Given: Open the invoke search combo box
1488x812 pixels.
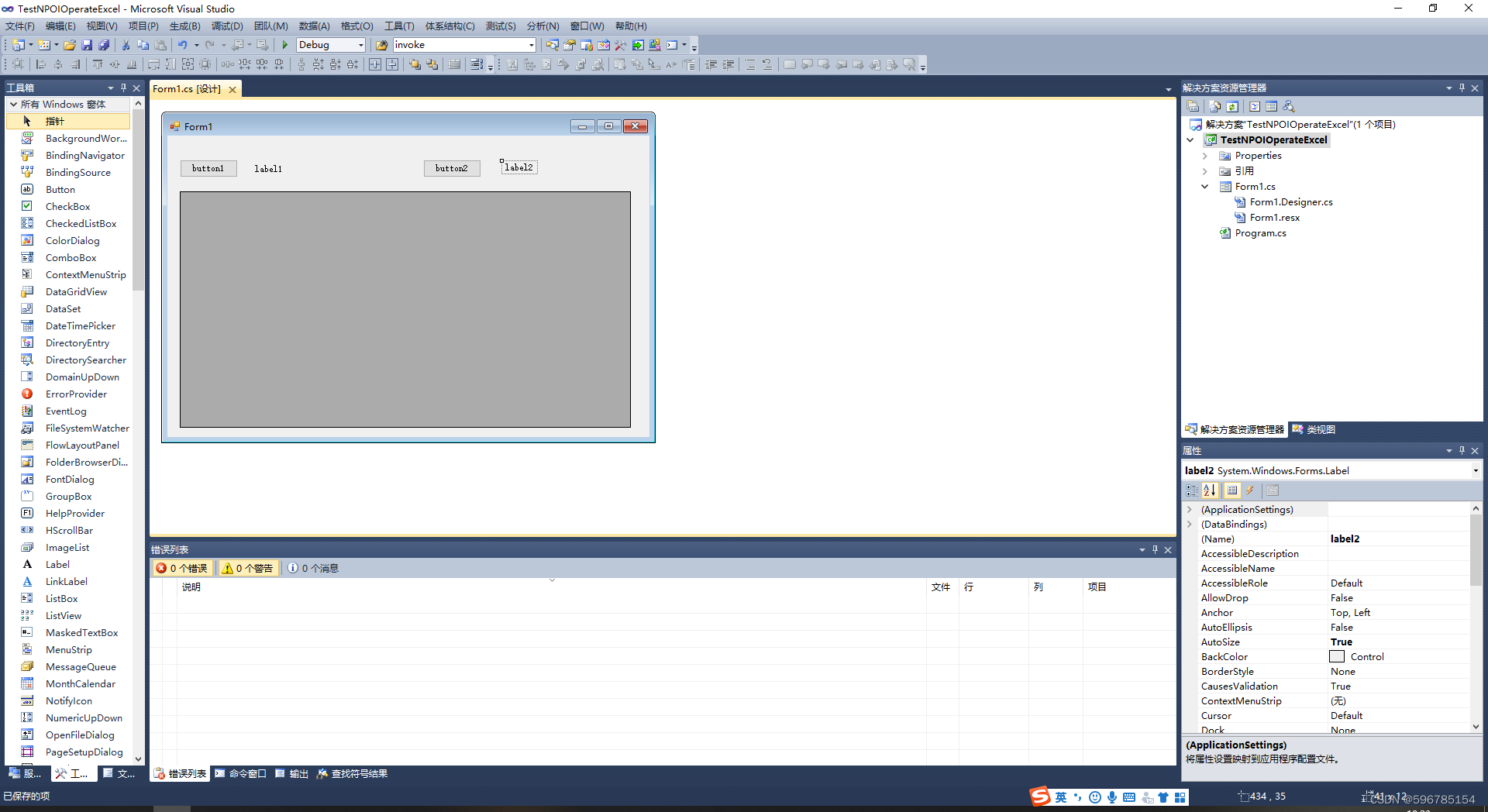Looking at the screenshot, I should (531, 45).
